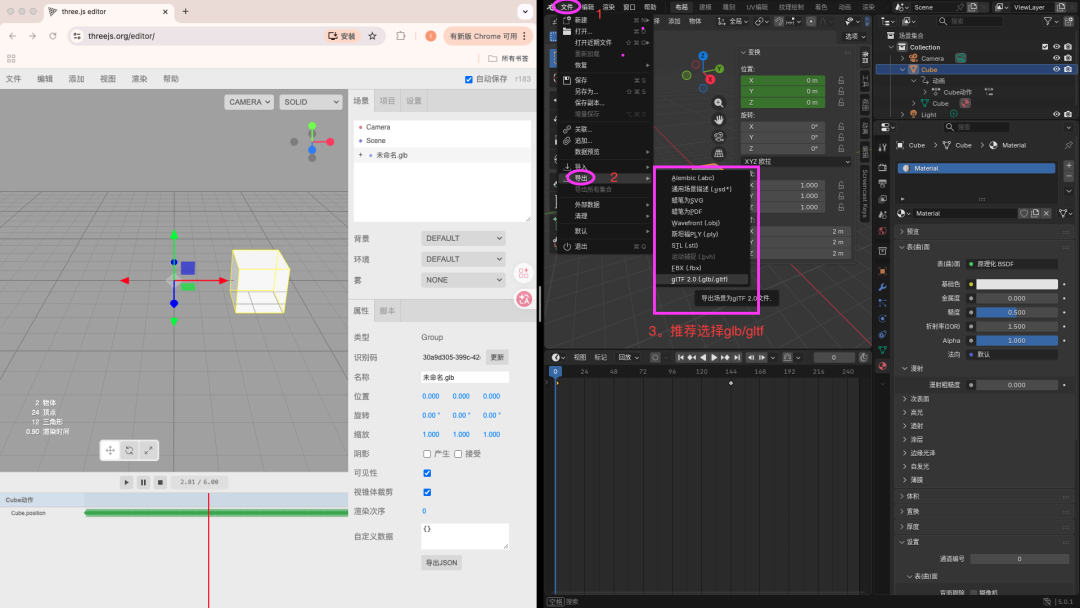Open Blender Object Data mesh tab
Viewport: 1080px width, 608px height.
(x=882, y=350)
